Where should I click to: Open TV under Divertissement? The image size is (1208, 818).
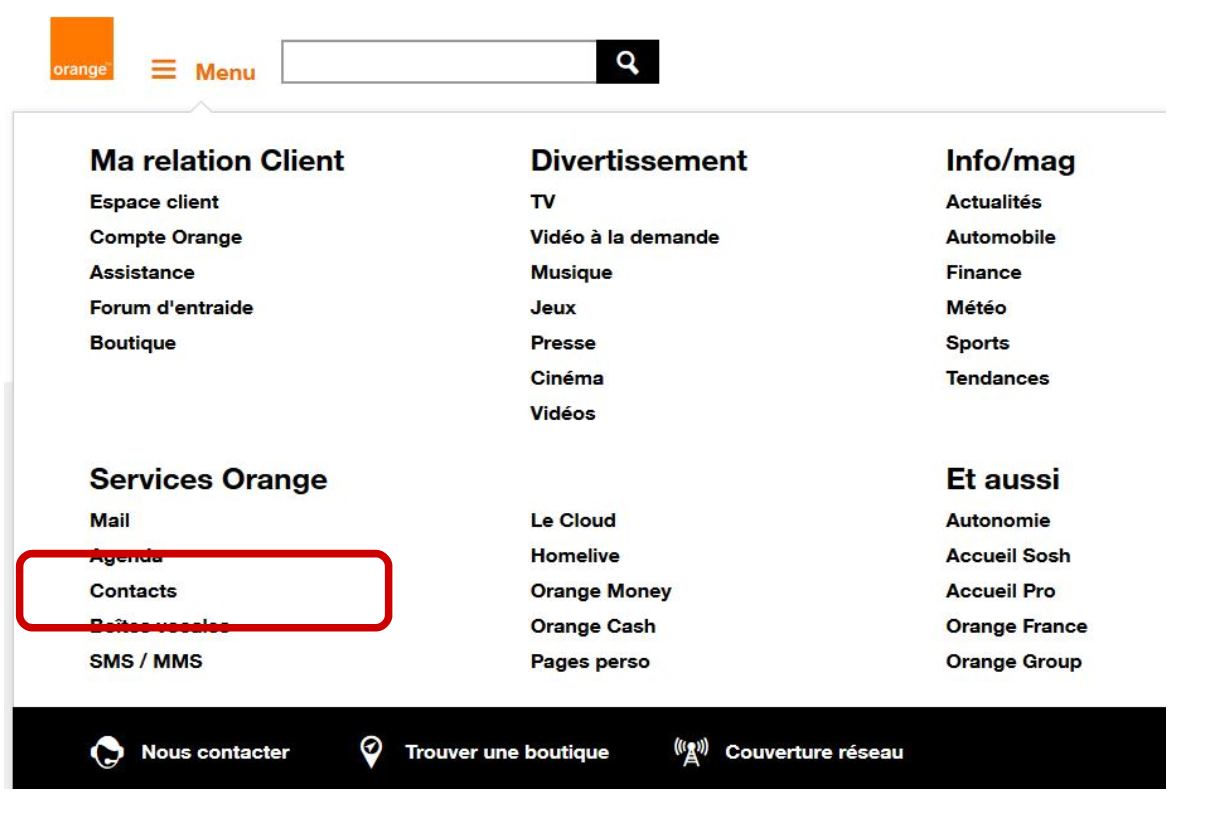543,202
